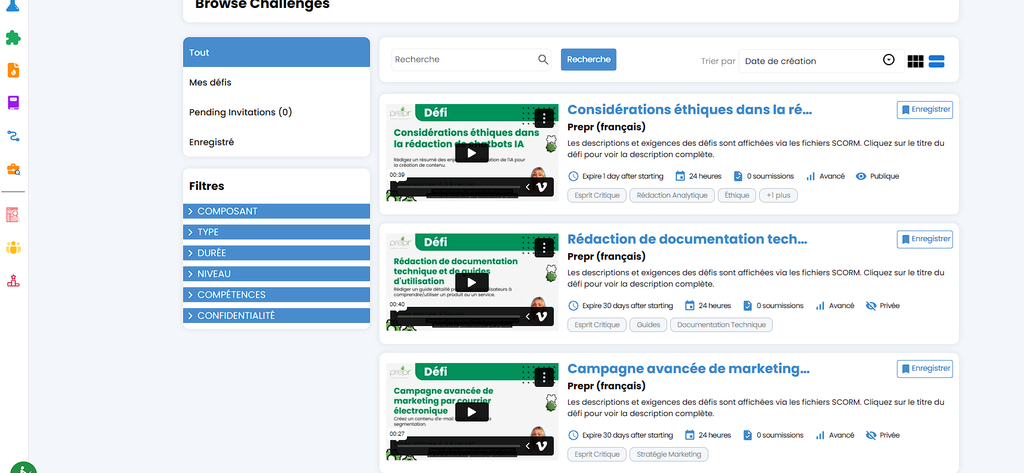Click the blue Recherche button
Image resolution: width=1024 pixels, height=473 pixels.
pos(588,59)
